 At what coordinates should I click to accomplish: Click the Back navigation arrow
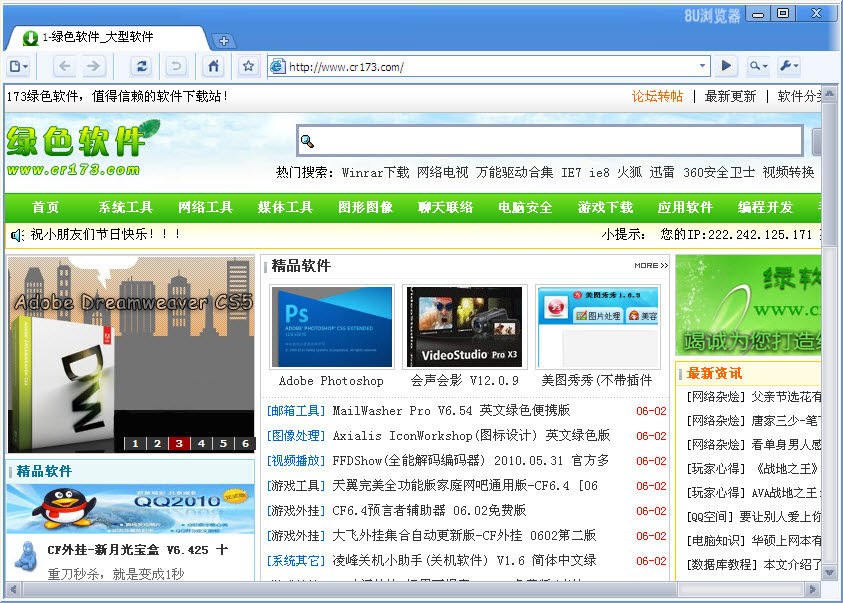(x=64, y=66)
